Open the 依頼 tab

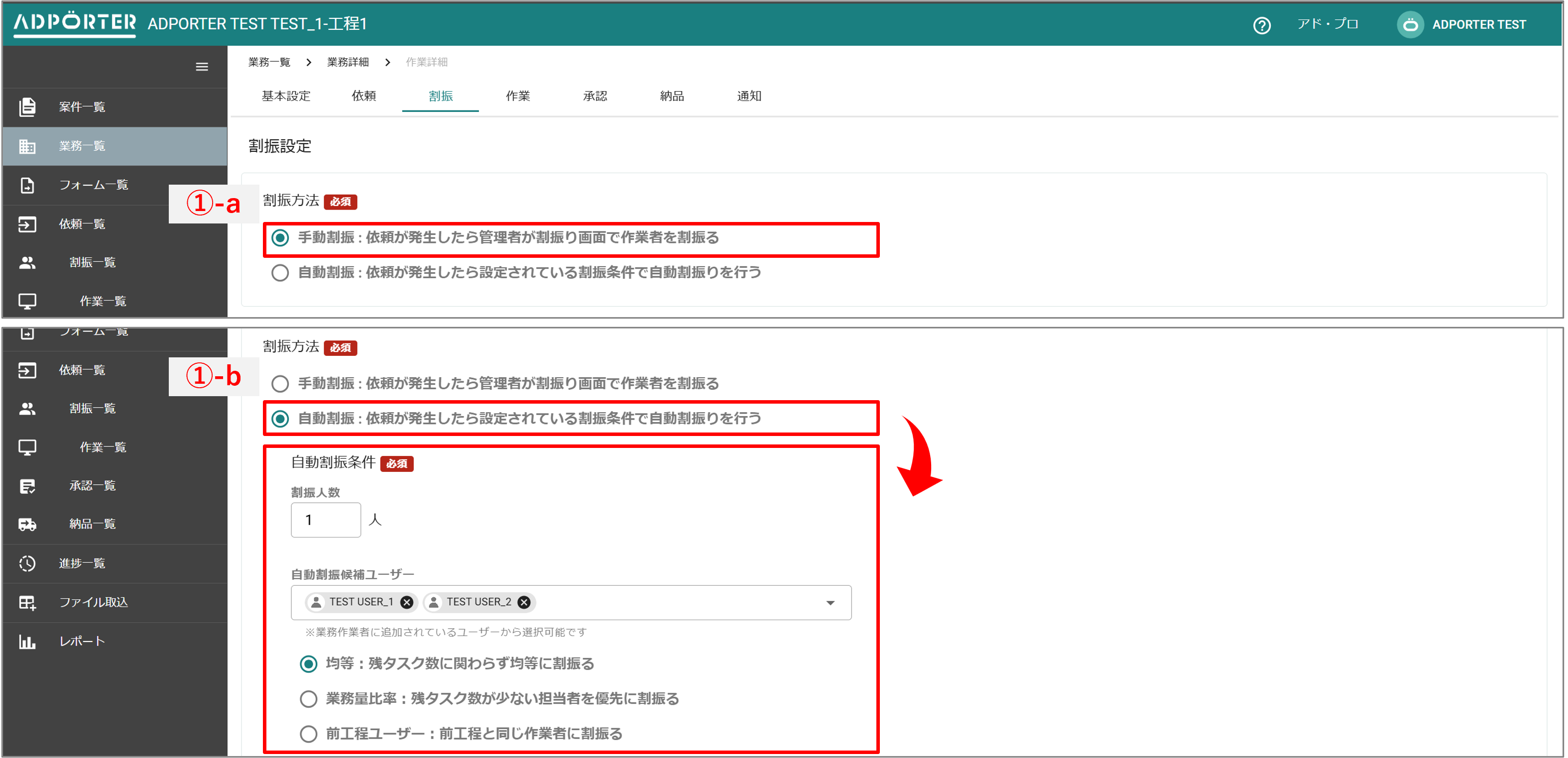coord(363,96)
